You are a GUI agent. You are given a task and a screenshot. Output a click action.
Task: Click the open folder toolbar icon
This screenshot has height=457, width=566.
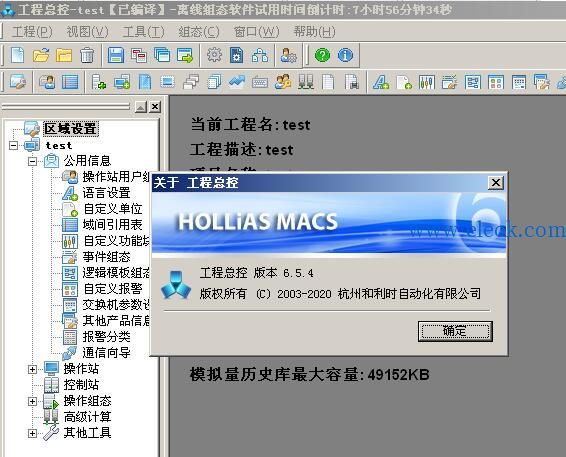click(41, 55)
